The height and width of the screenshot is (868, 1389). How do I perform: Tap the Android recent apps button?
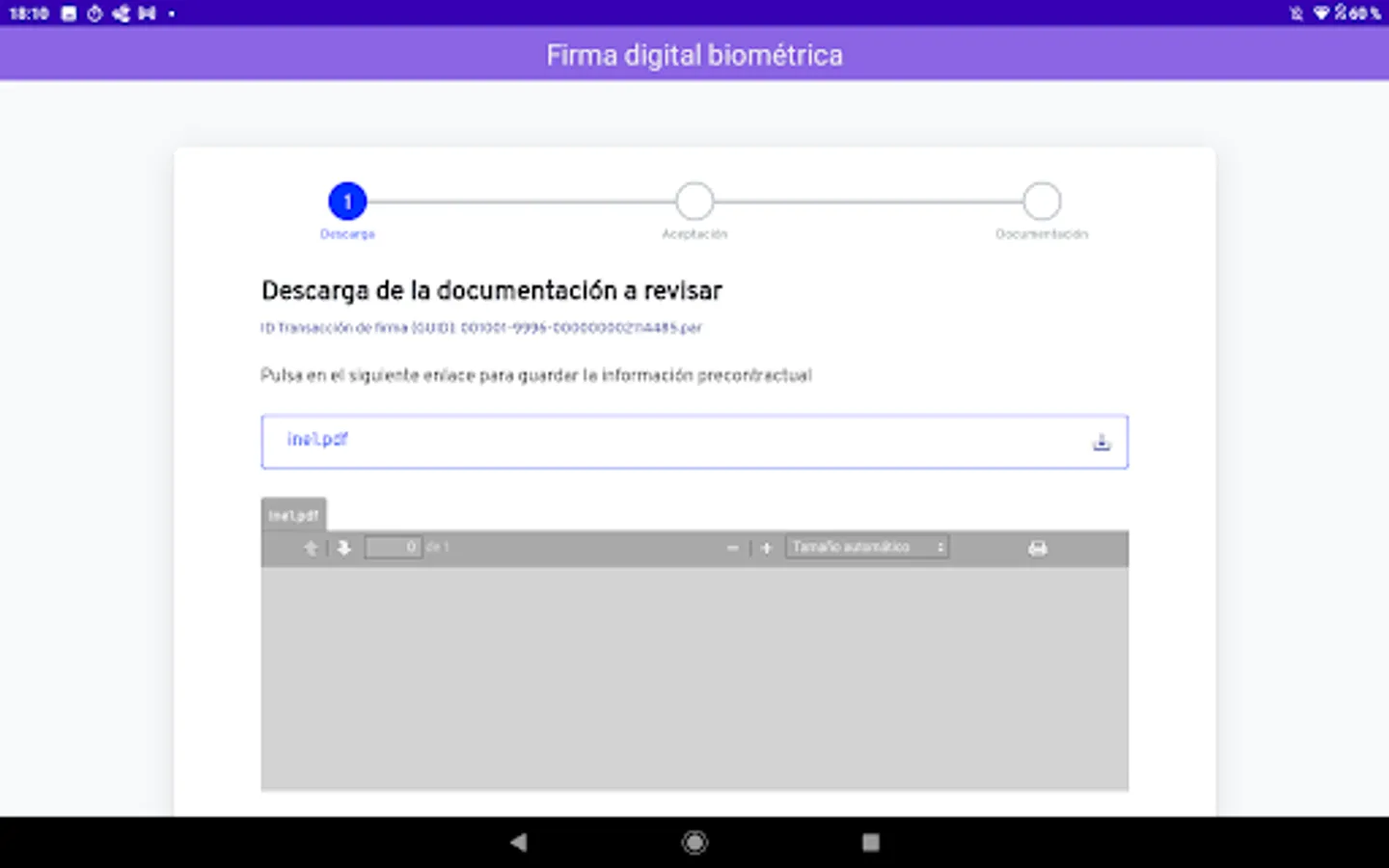pyautogui.click(x=870, y=842)
